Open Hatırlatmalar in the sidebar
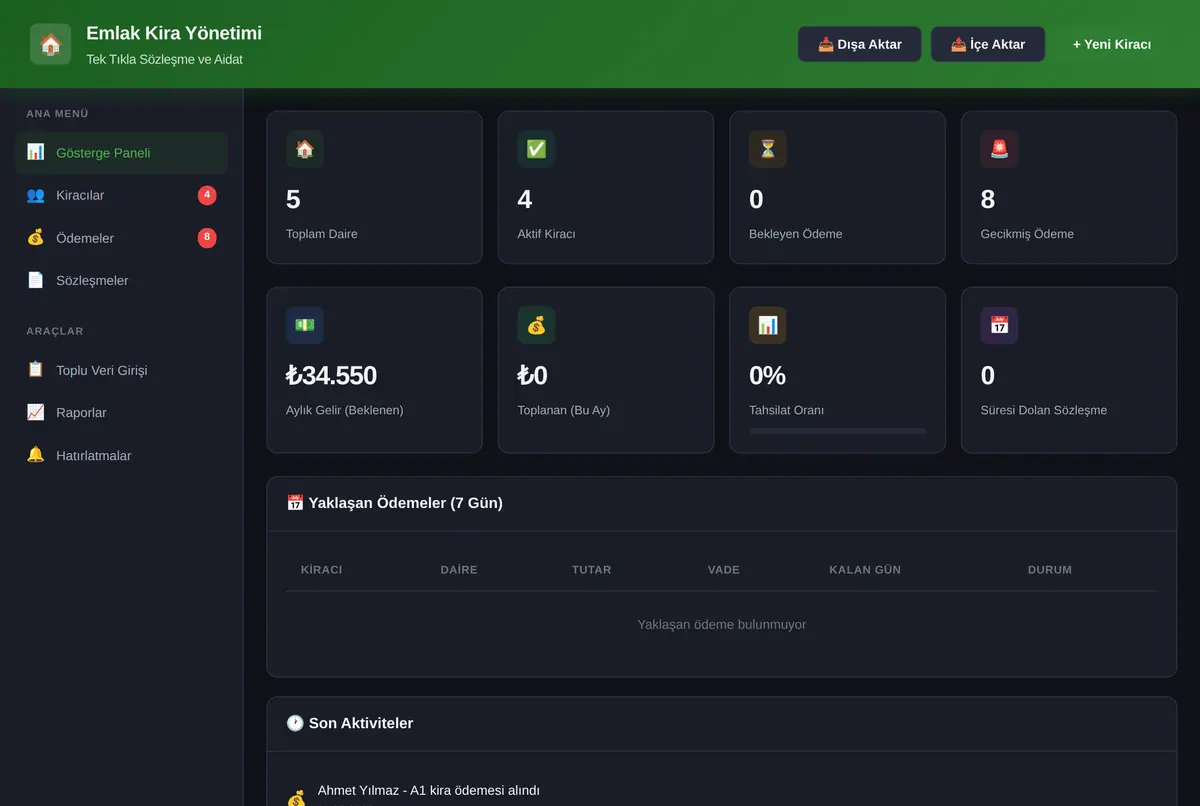Viewport: 1200px width, 806px height. [x=121, y=455]
